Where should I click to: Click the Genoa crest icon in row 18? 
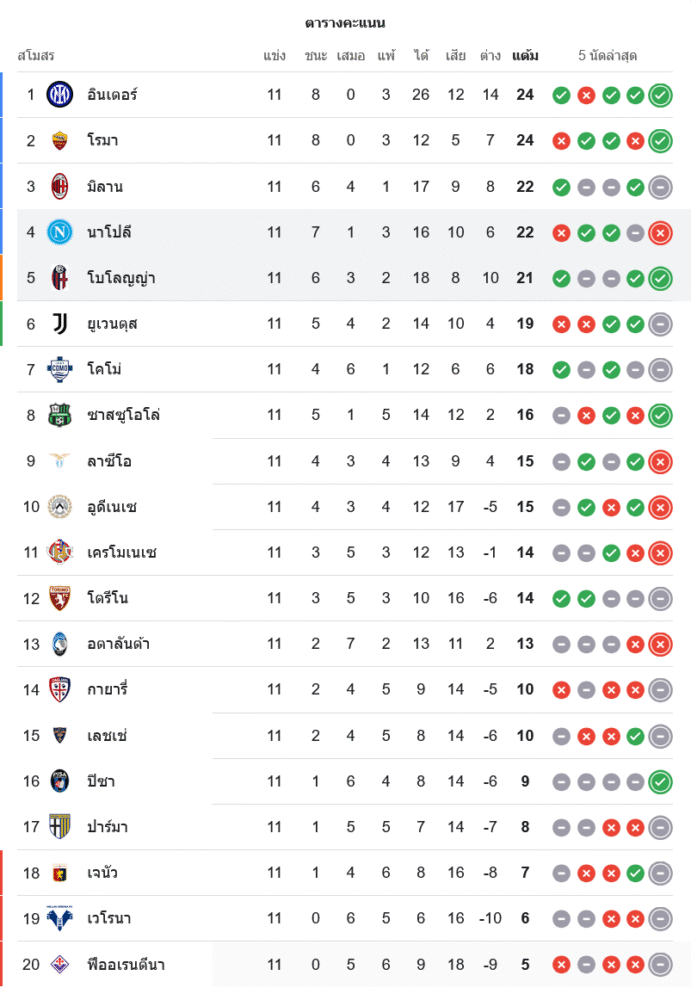[x=60, y=873]
